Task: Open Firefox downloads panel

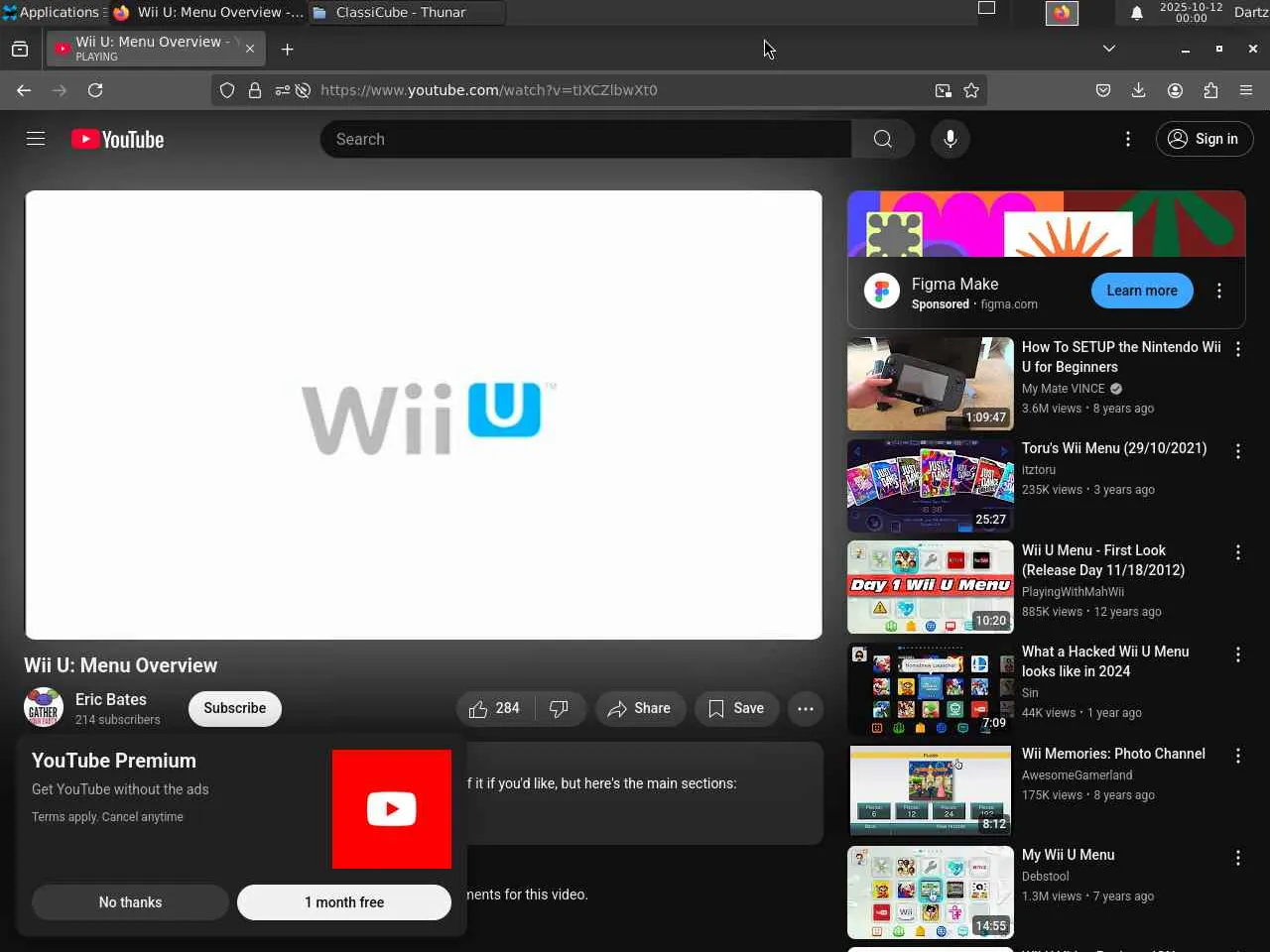Action: point(1139,90)
